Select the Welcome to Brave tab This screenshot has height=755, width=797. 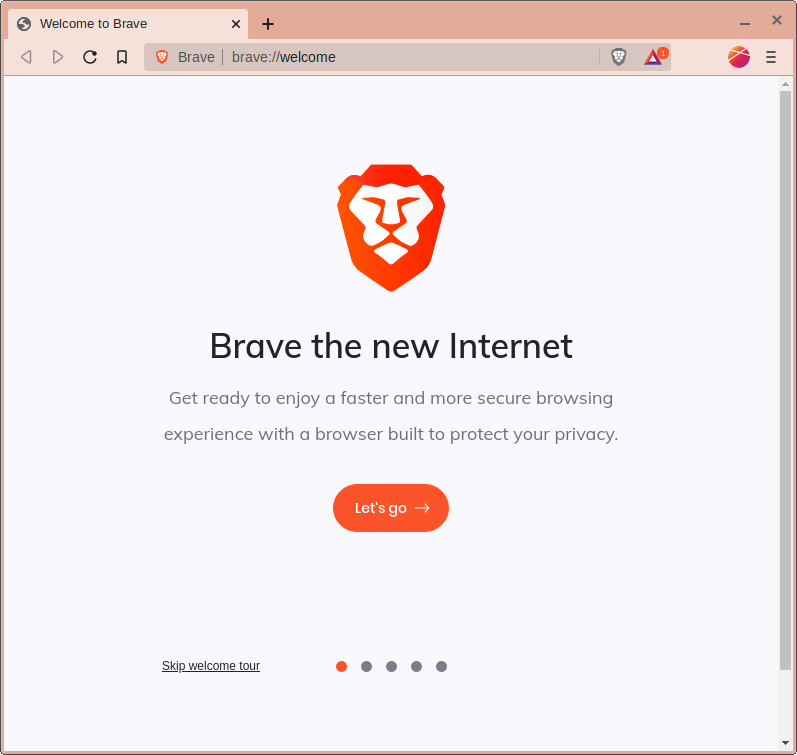click(x=127, y=24)
